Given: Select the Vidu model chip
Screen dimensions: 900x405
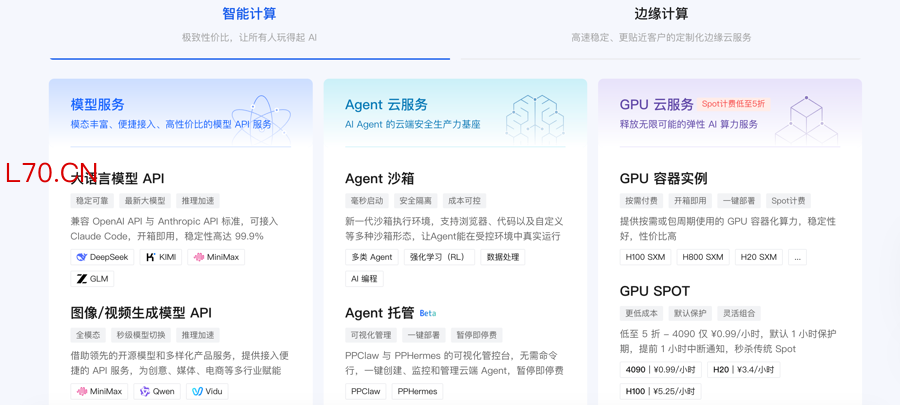Looking at the screenshot, I should pyautogui.click(x=207, y=391).
